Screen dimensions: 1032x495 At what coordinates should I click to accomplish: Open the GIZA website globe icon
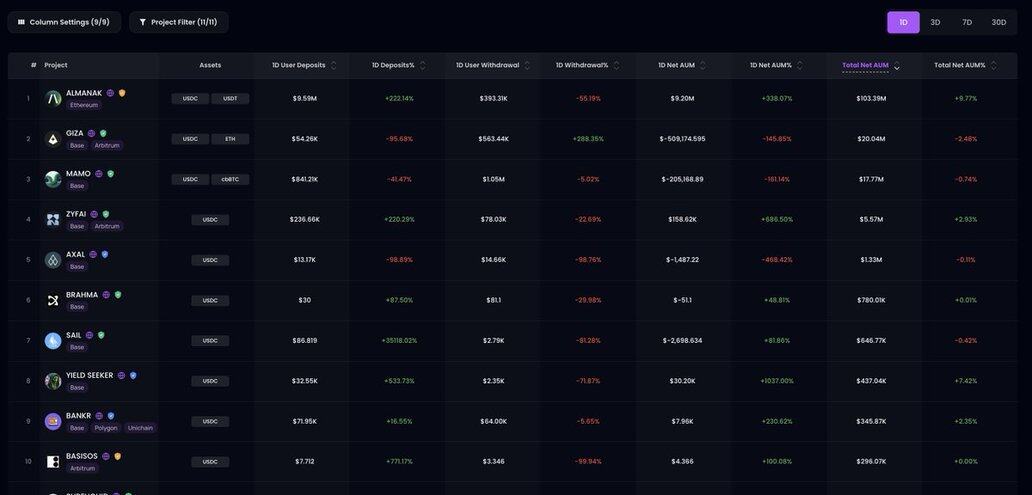(x=91, y=133)
